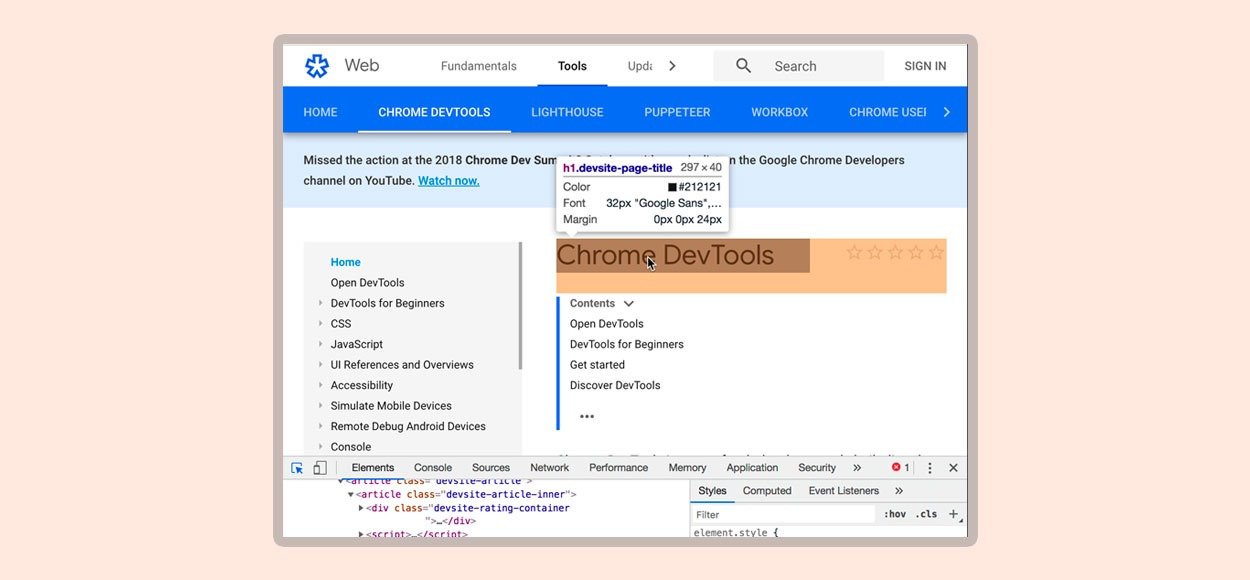Switch to the Application panel tab
The image size is (1250, 580).
coord(753,468)
